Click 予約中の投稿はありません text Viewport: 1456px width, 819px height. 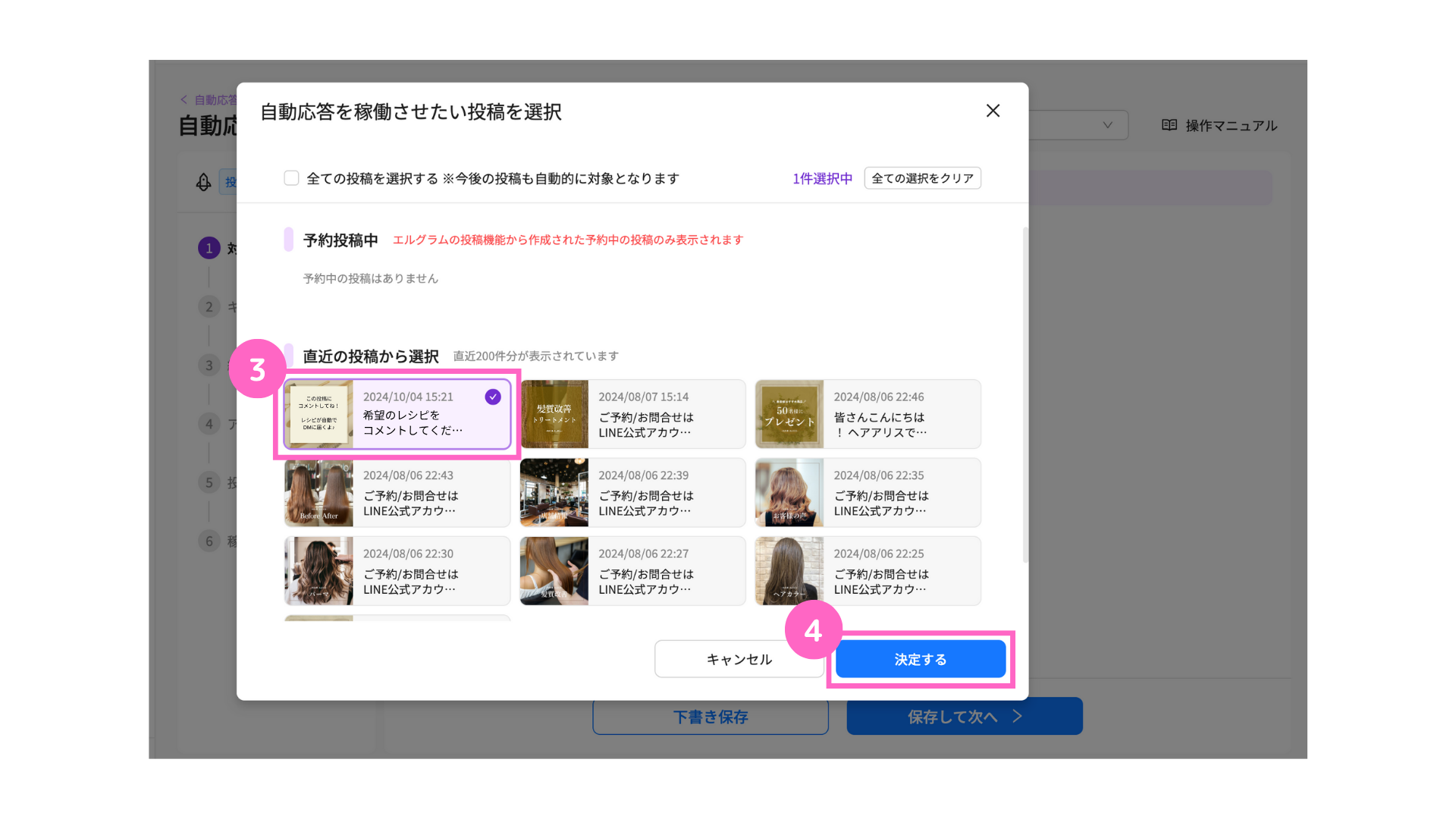(371, 278)
